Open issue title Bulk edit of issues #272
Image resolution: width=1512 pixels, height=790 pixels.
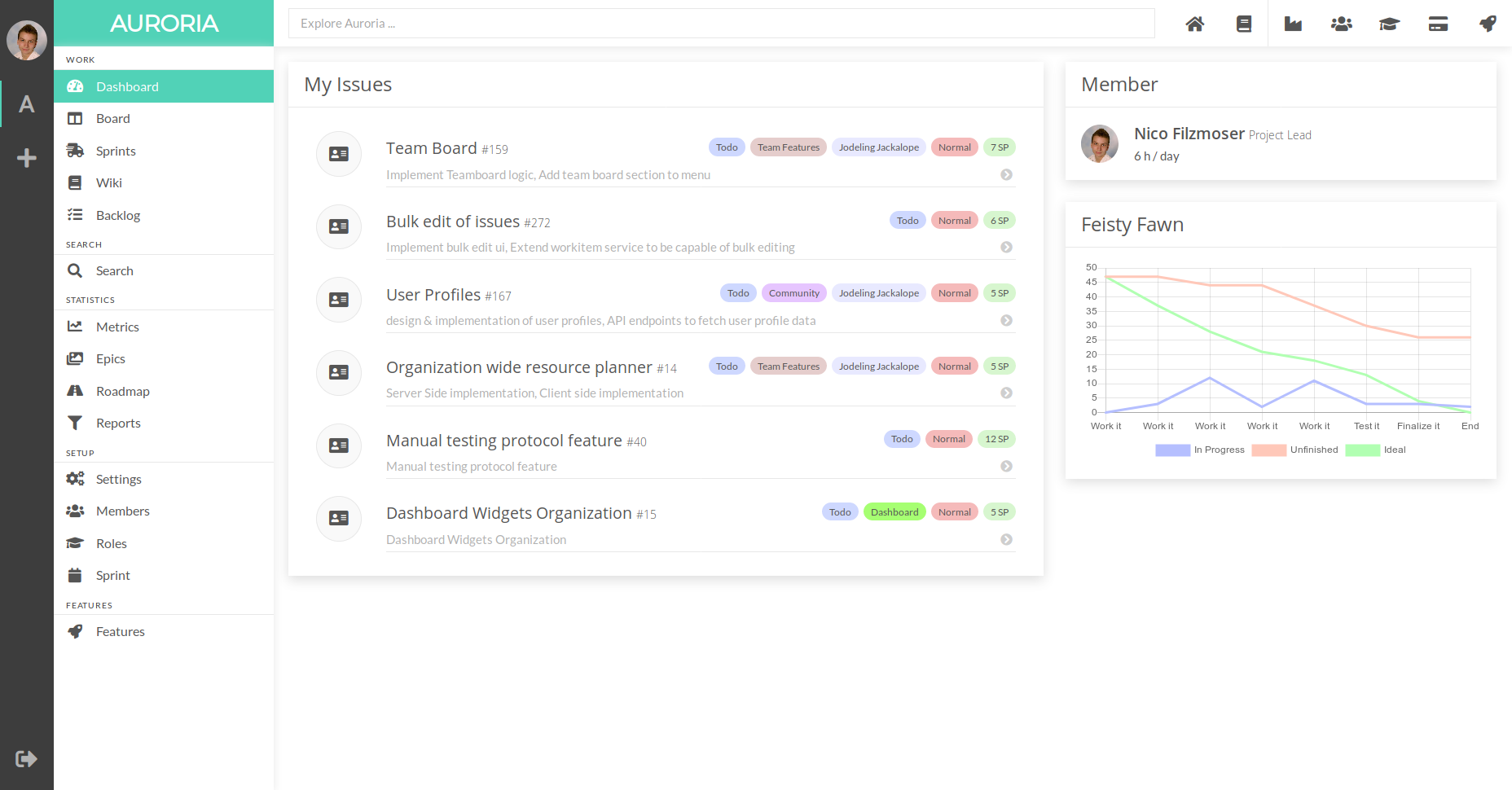(468, 222)
